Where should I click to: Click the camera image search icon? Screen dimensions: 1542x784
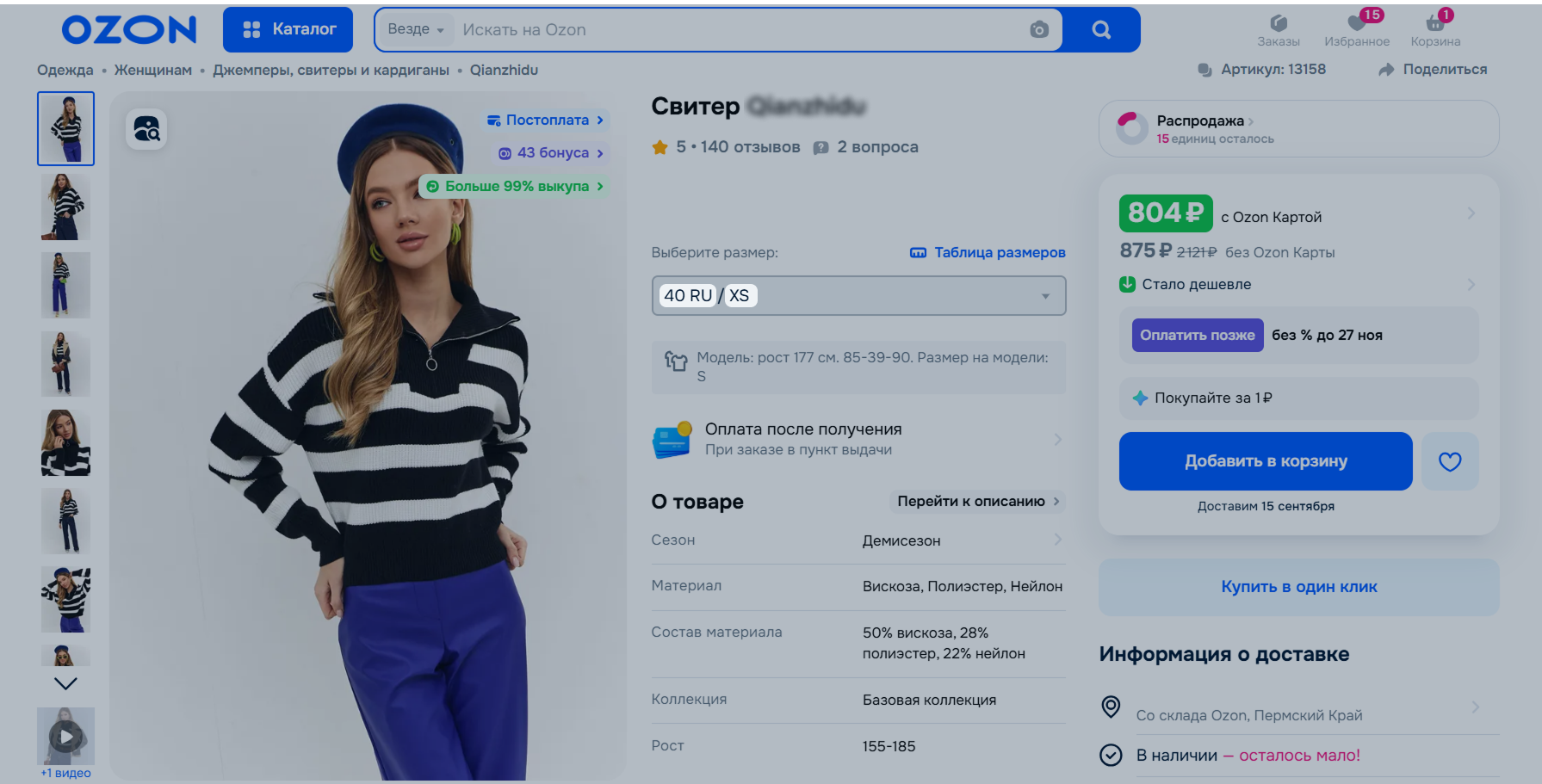tap(1039, 30)
